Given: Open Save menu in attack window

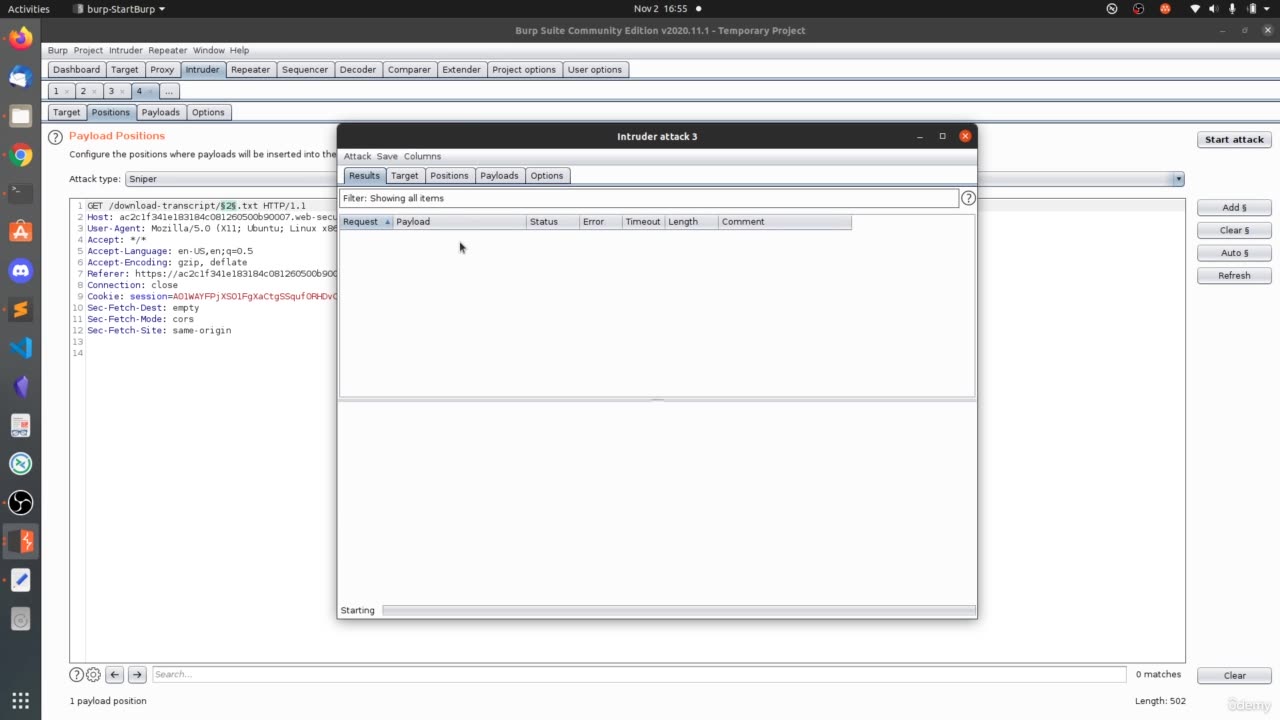Looking at the screenshot, I should 387,156.
